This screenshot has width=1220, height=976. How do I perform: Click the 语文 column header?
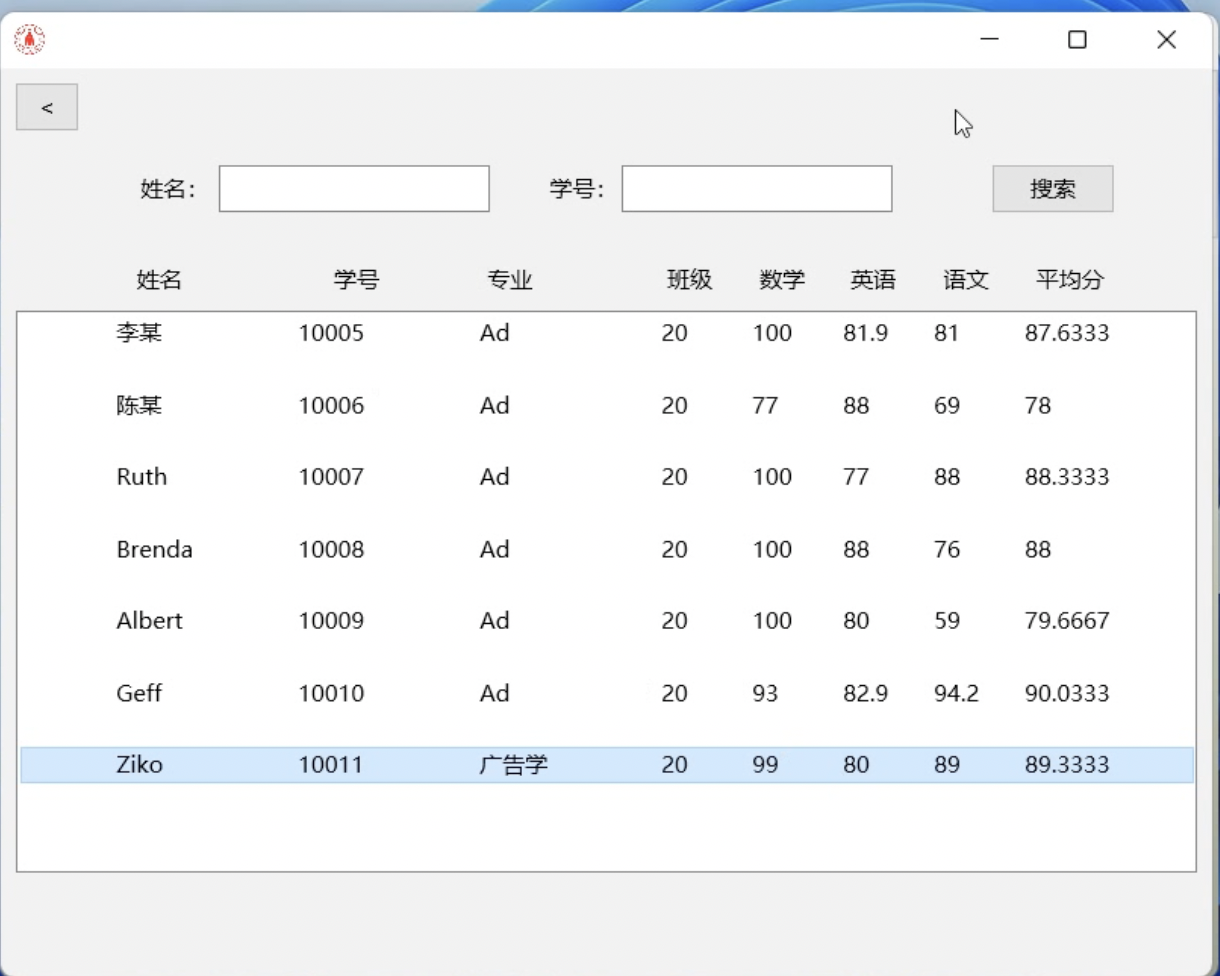(x=965, y=280)
